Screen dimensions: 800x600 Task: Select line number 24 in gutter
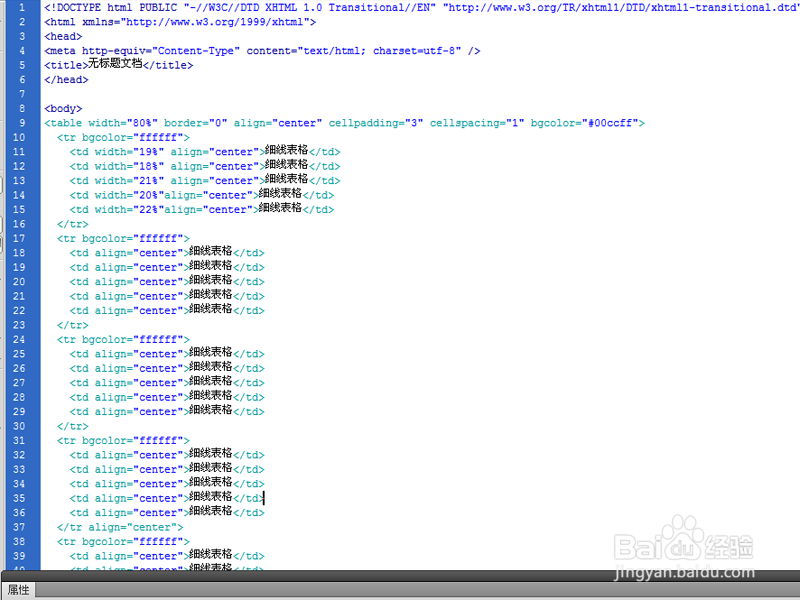[19, 339]
